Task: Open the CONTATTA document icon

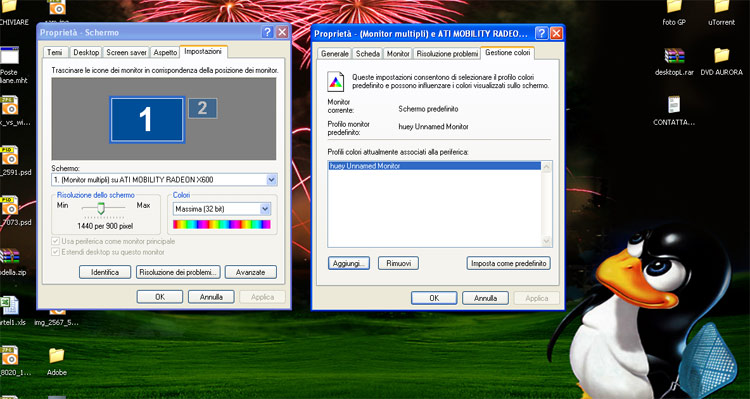Action: (674, 105)
